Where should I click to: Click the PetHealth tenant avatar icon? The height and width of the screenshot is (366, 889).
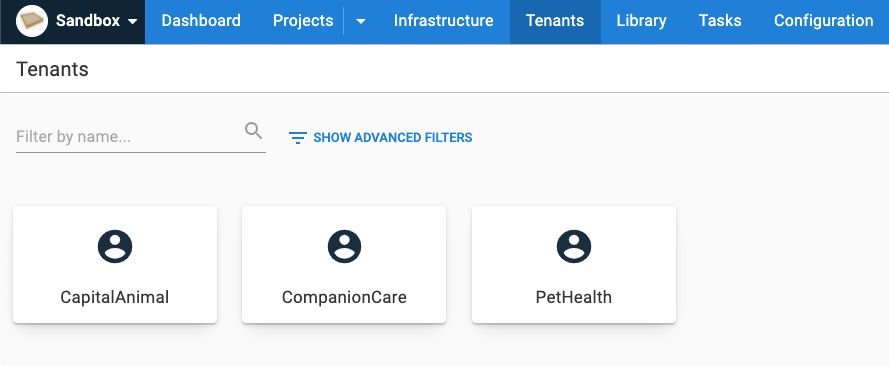[574, 246]
